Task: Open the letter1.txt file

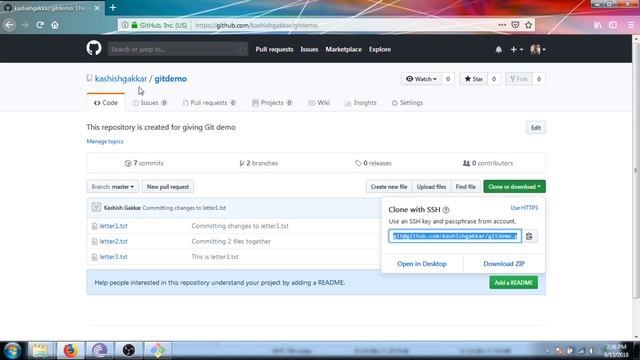Action: coord(113,226)
